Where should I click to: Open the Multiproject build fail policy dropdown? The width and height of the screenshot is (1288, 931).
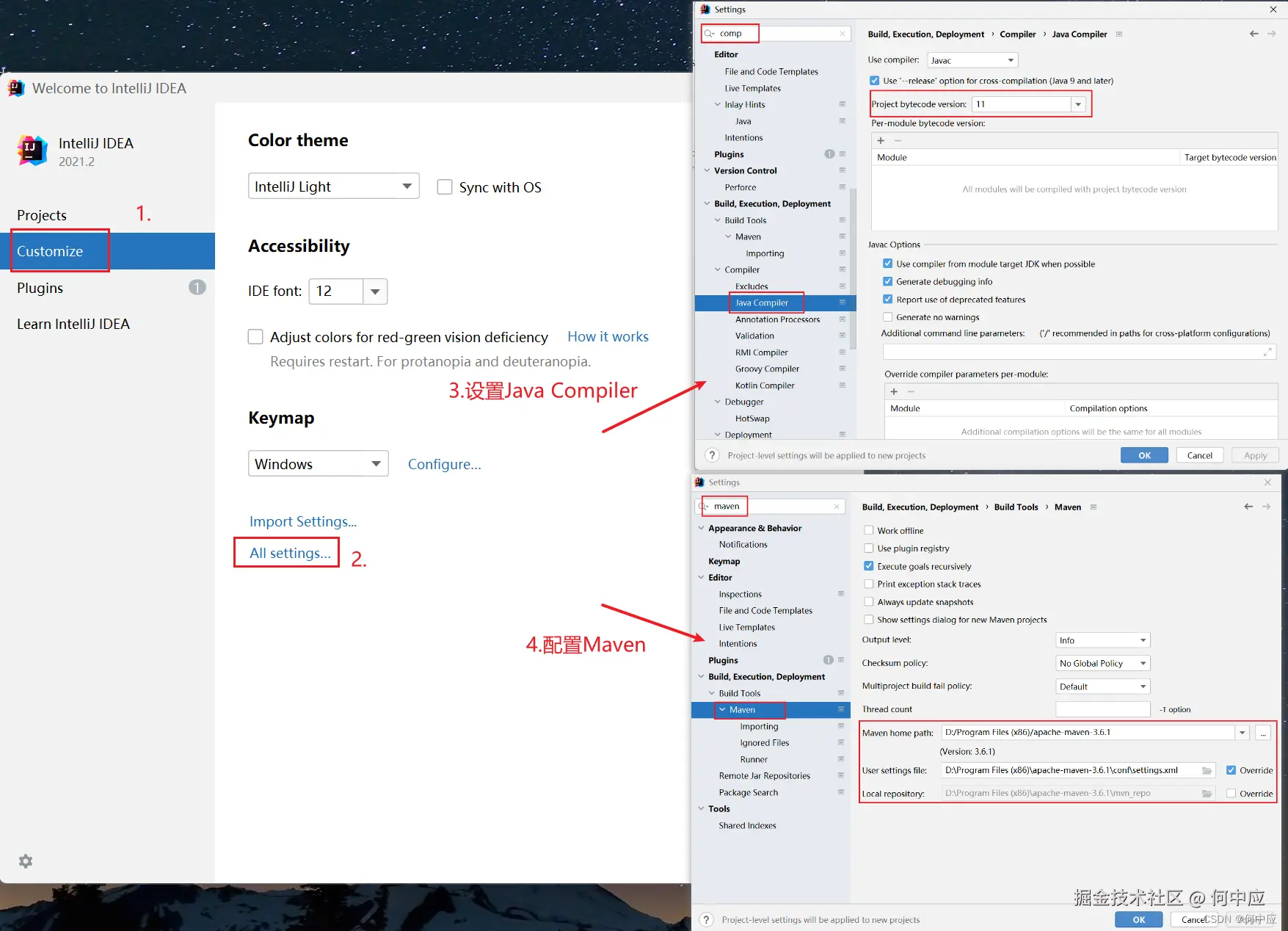tap(1103, 687)
